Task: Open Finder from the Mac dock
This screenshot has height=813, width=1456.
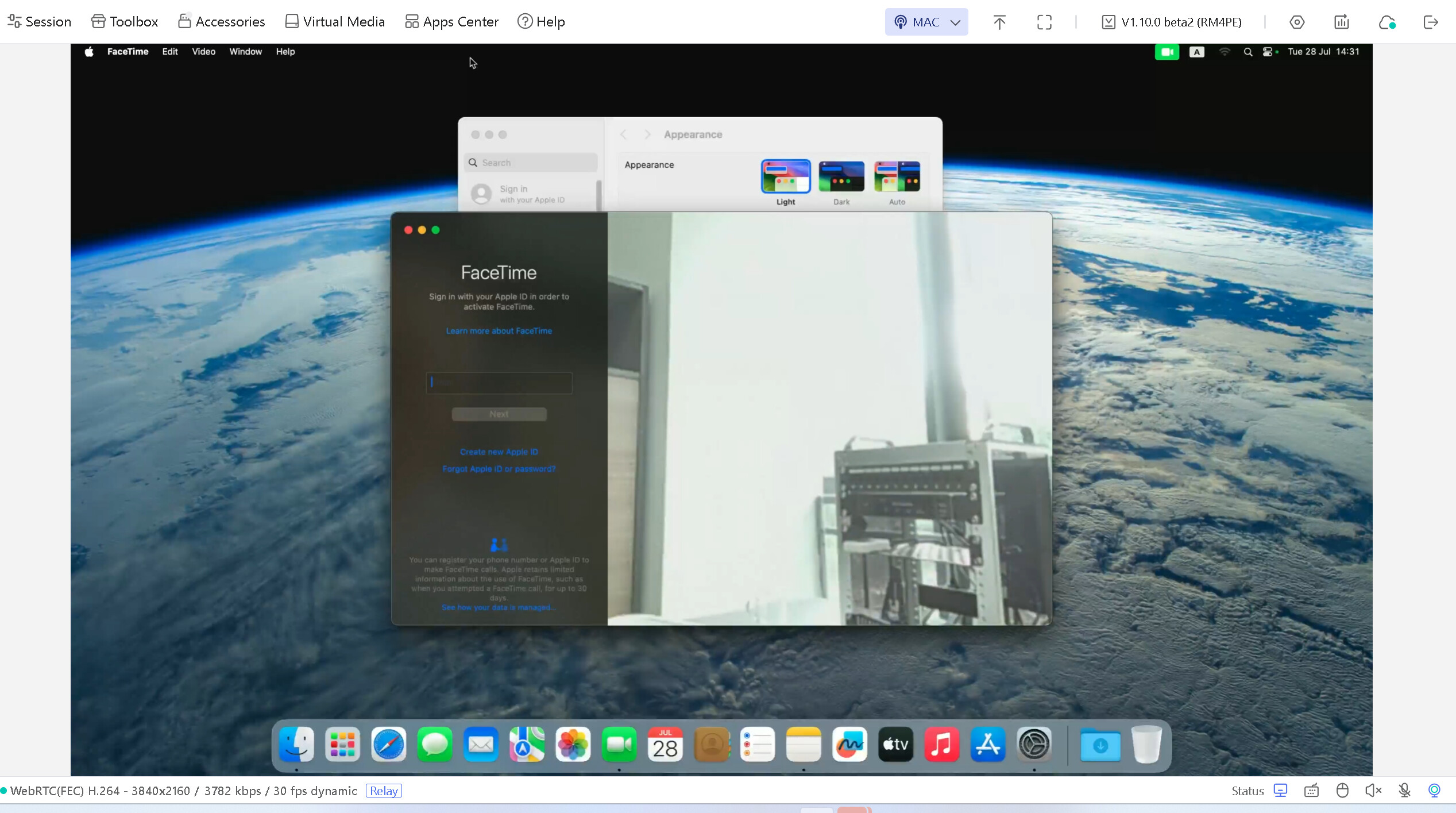Action: click(296, 745)
